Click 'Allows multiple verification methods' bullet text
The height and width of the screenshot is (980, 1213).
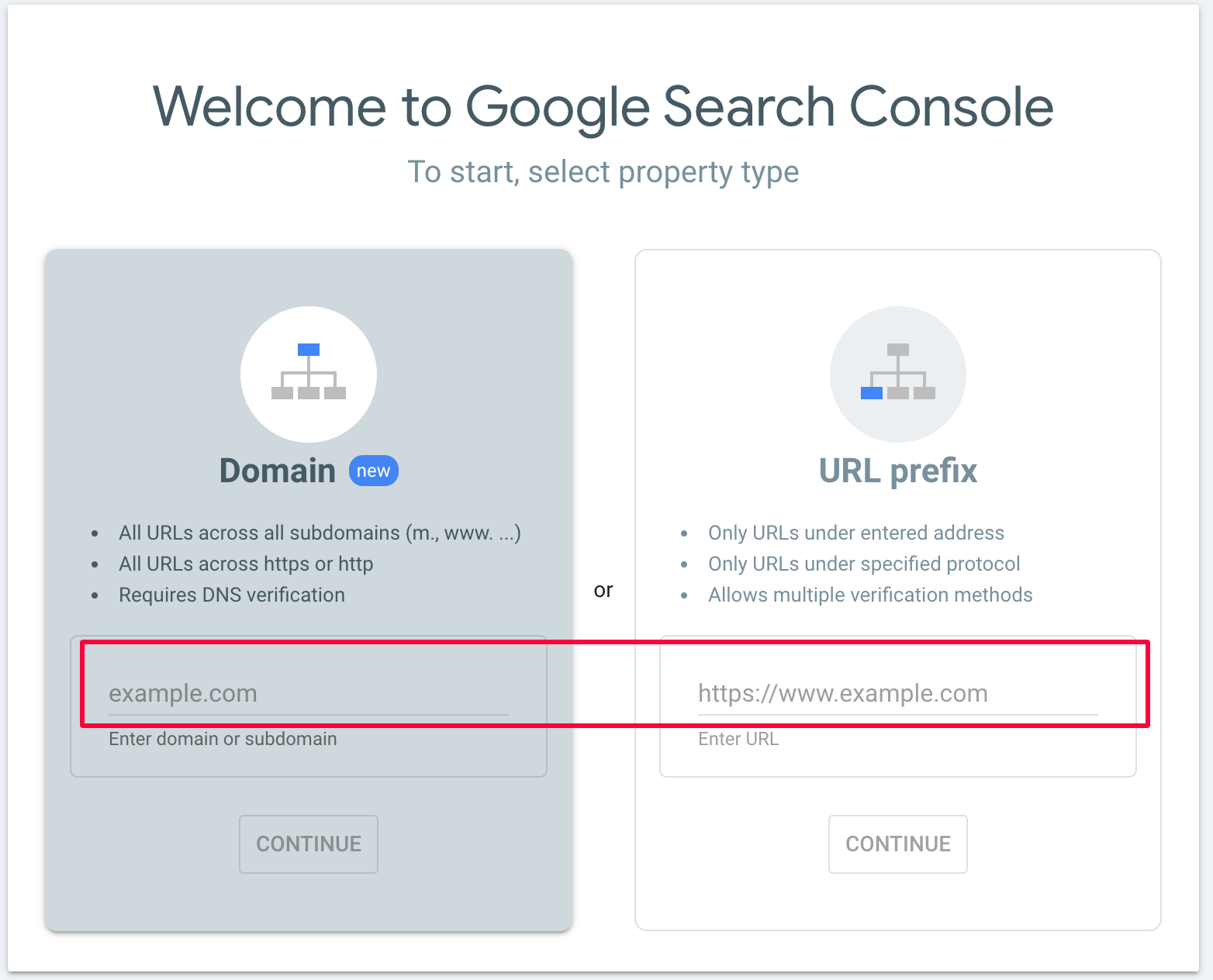click(x=869, y=595)
